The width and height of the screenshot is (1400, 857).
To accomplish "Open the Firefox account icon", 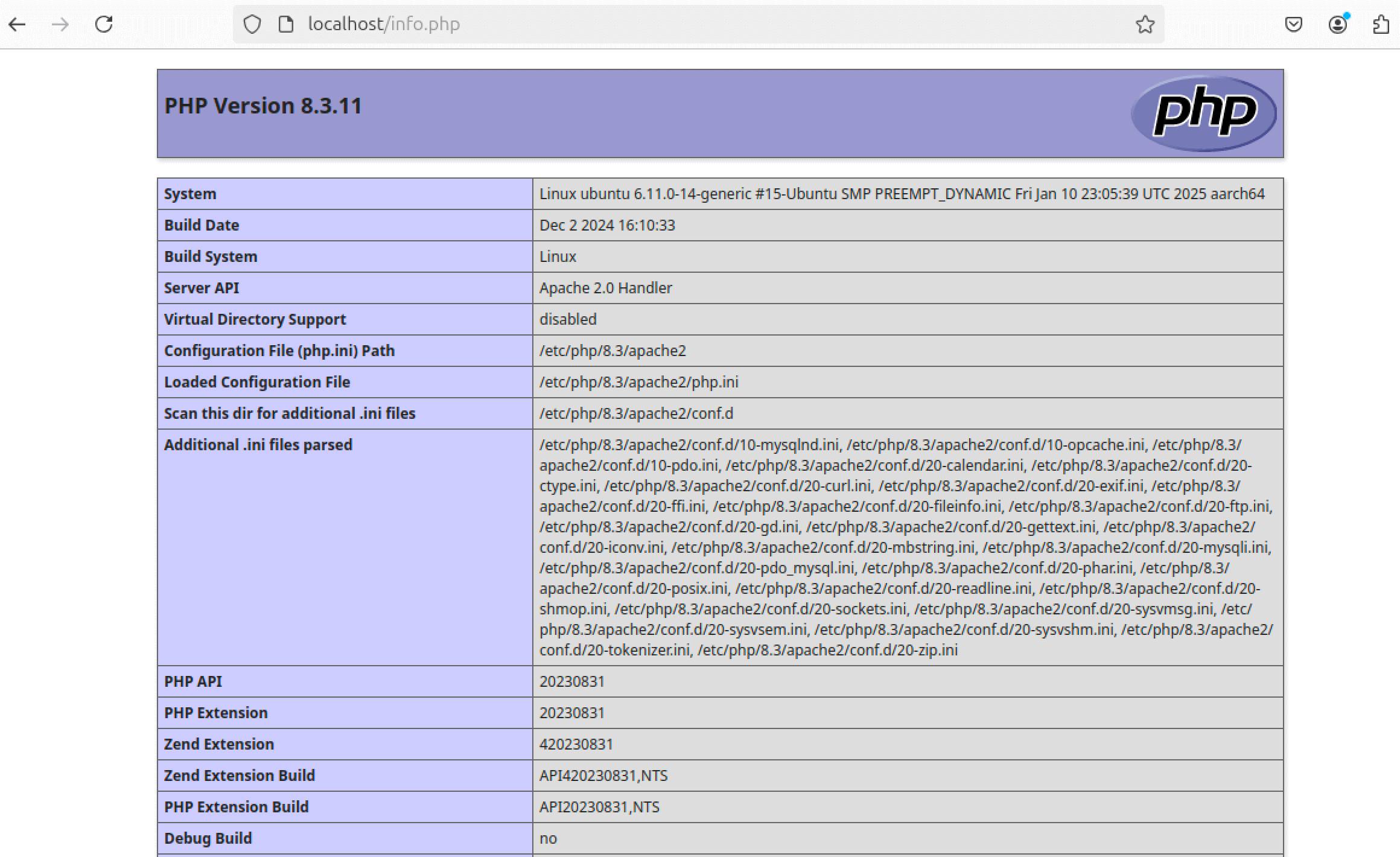I will (1338, 24).
